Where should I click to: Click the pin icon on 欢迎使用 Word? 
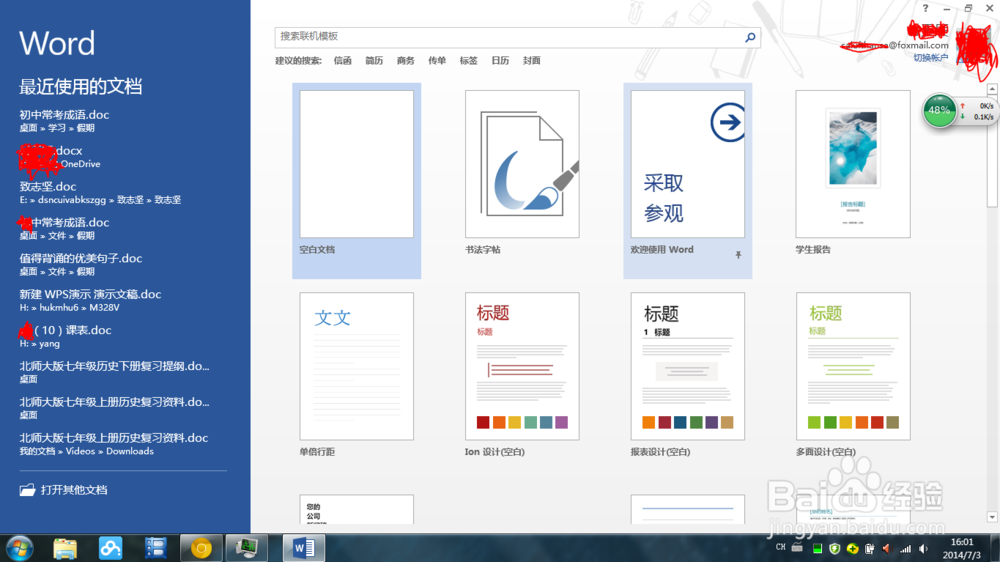tap(738, 255)
